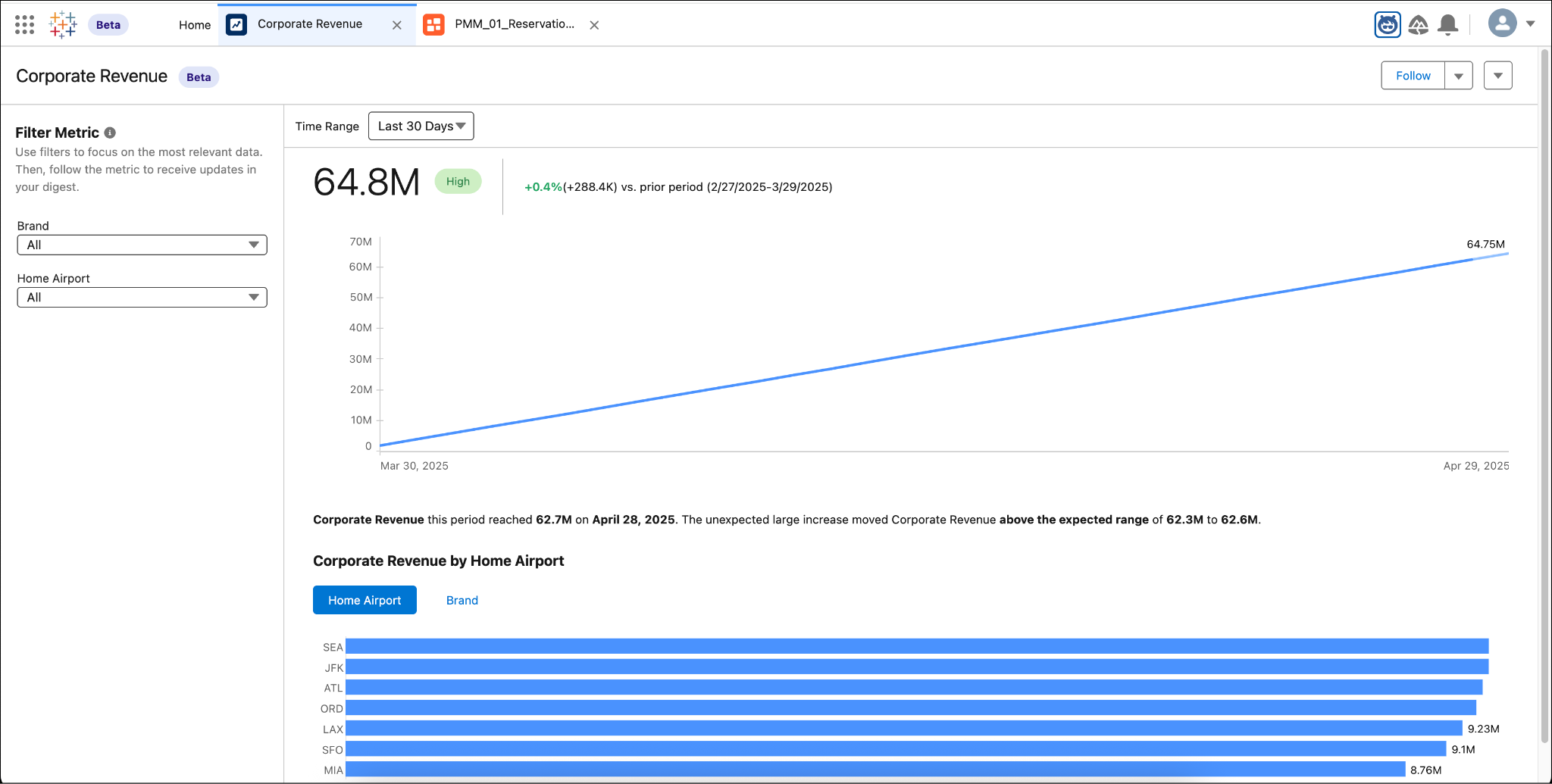Expand the user profile dropdown arrow

tap(1531, 23)
